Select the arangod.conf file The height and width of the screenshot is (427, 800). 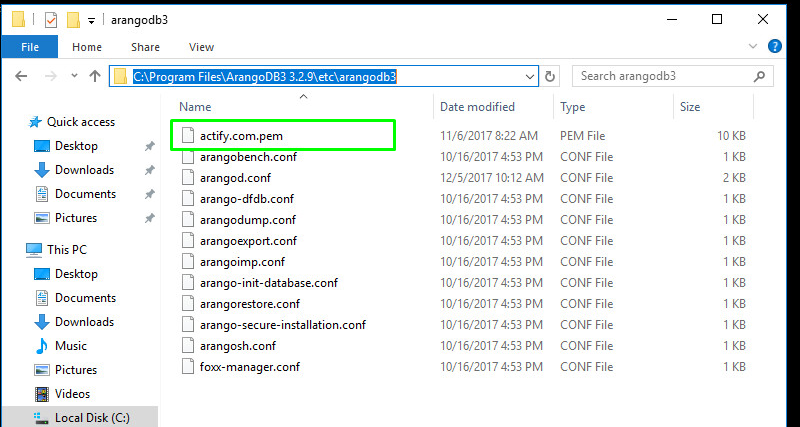coord(235,178)
